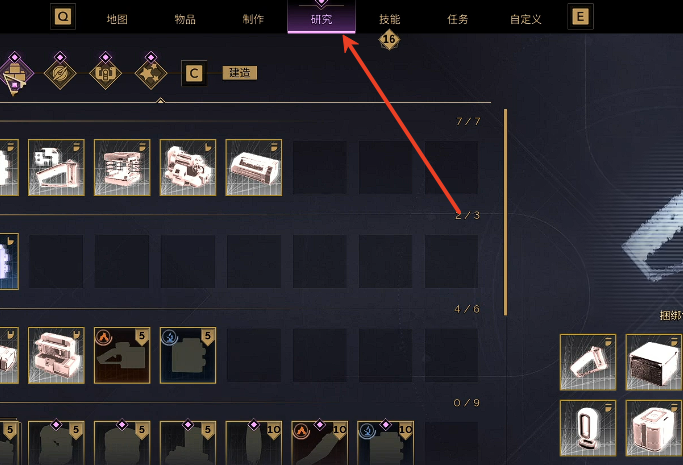Viewport: 683px width, 465px height.
Task: Open the 自定义 tab
Action: coord(525,19)
